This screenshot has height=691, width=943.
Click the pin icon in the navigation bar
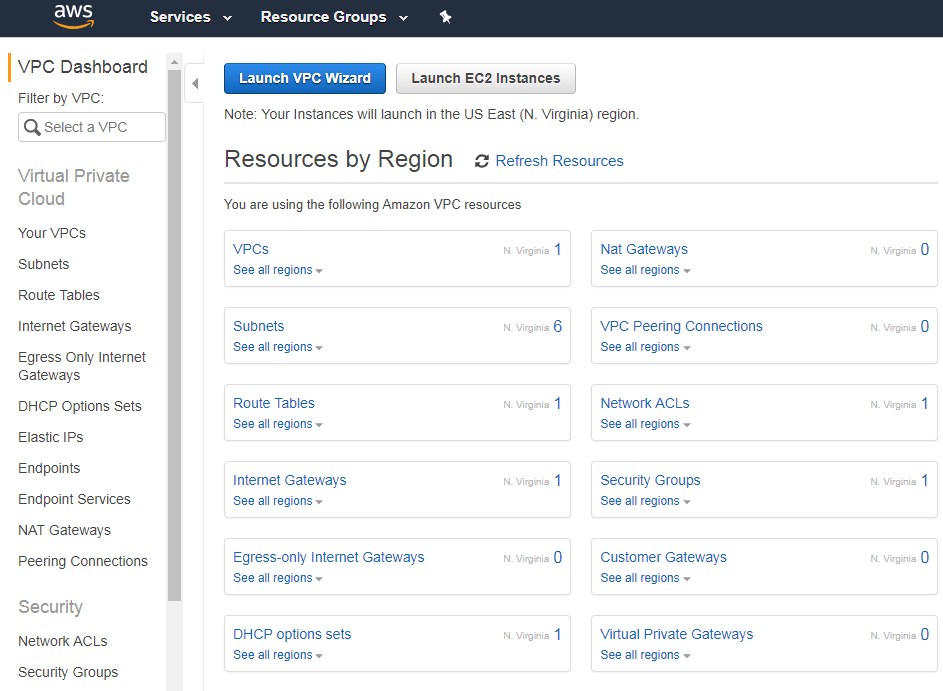click(446, 17)
